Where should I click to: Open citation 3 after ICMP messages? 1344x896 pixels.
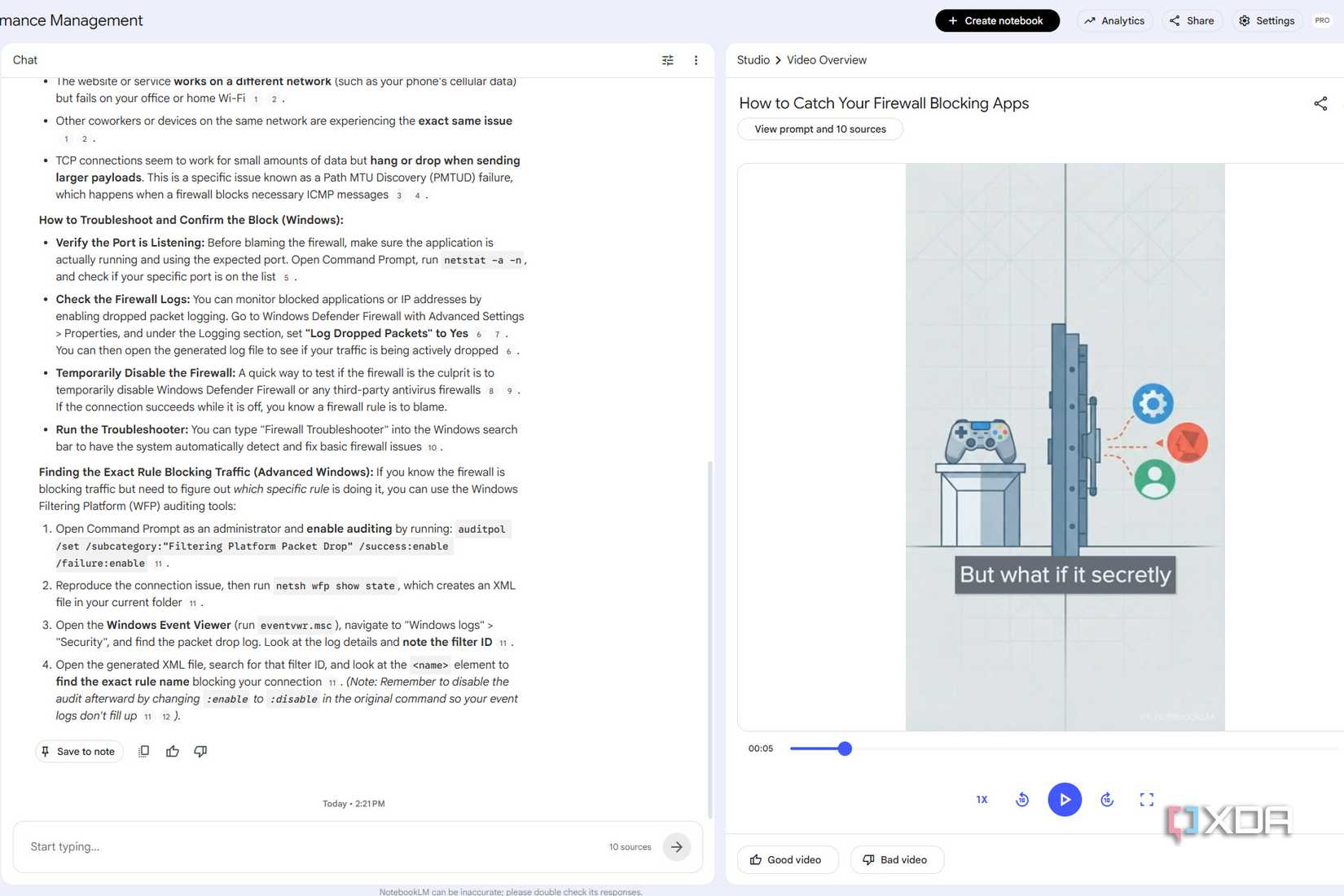pyautogui.click(x=399, y=195)
